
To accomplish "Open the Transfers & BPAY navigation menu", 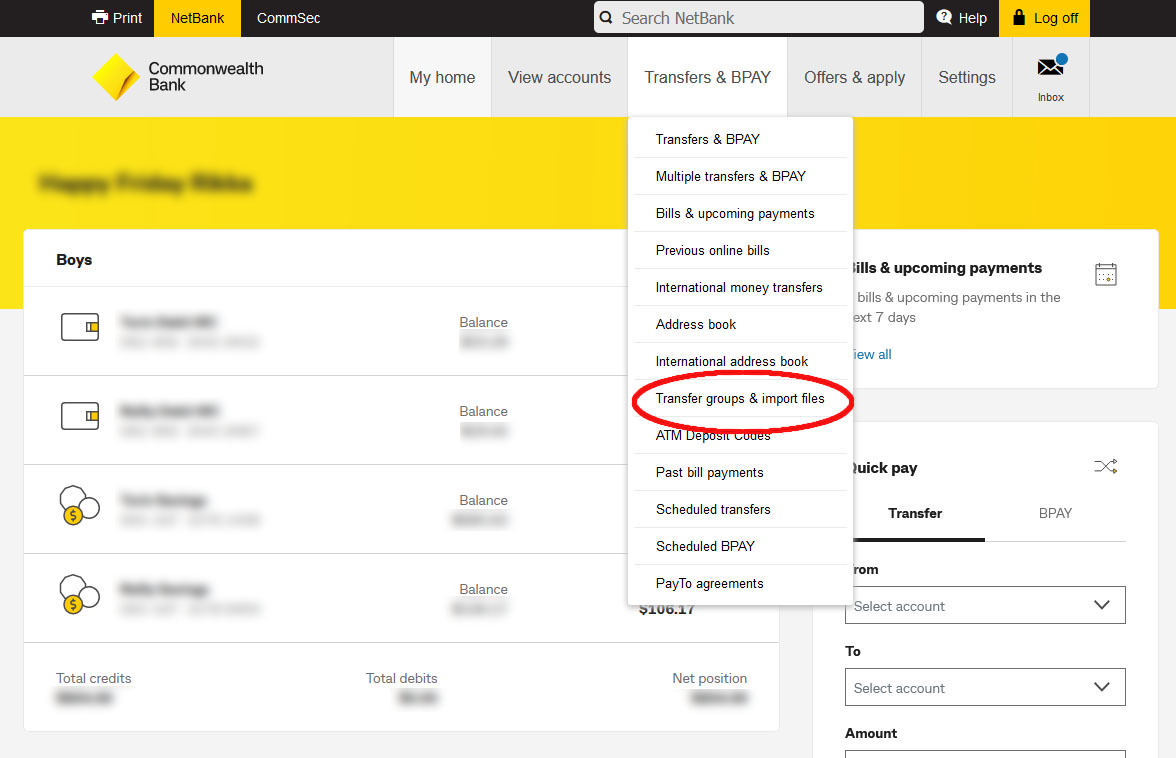I will click(x=707, y=77).
